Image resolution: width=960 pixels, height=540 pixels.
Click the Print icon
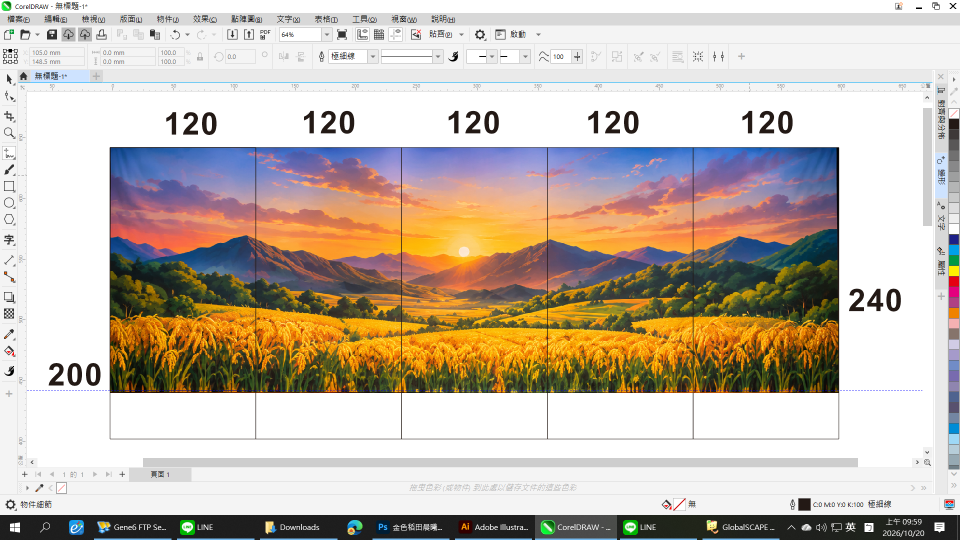pos(102,34)
